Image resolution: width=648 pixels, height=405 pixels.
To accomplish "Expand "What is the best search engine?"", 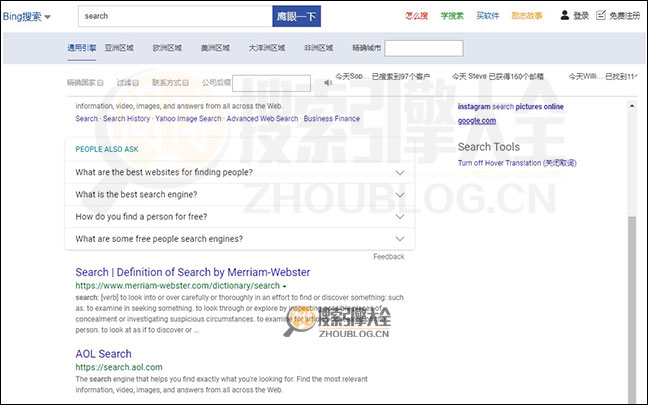I will coord(240,195).
